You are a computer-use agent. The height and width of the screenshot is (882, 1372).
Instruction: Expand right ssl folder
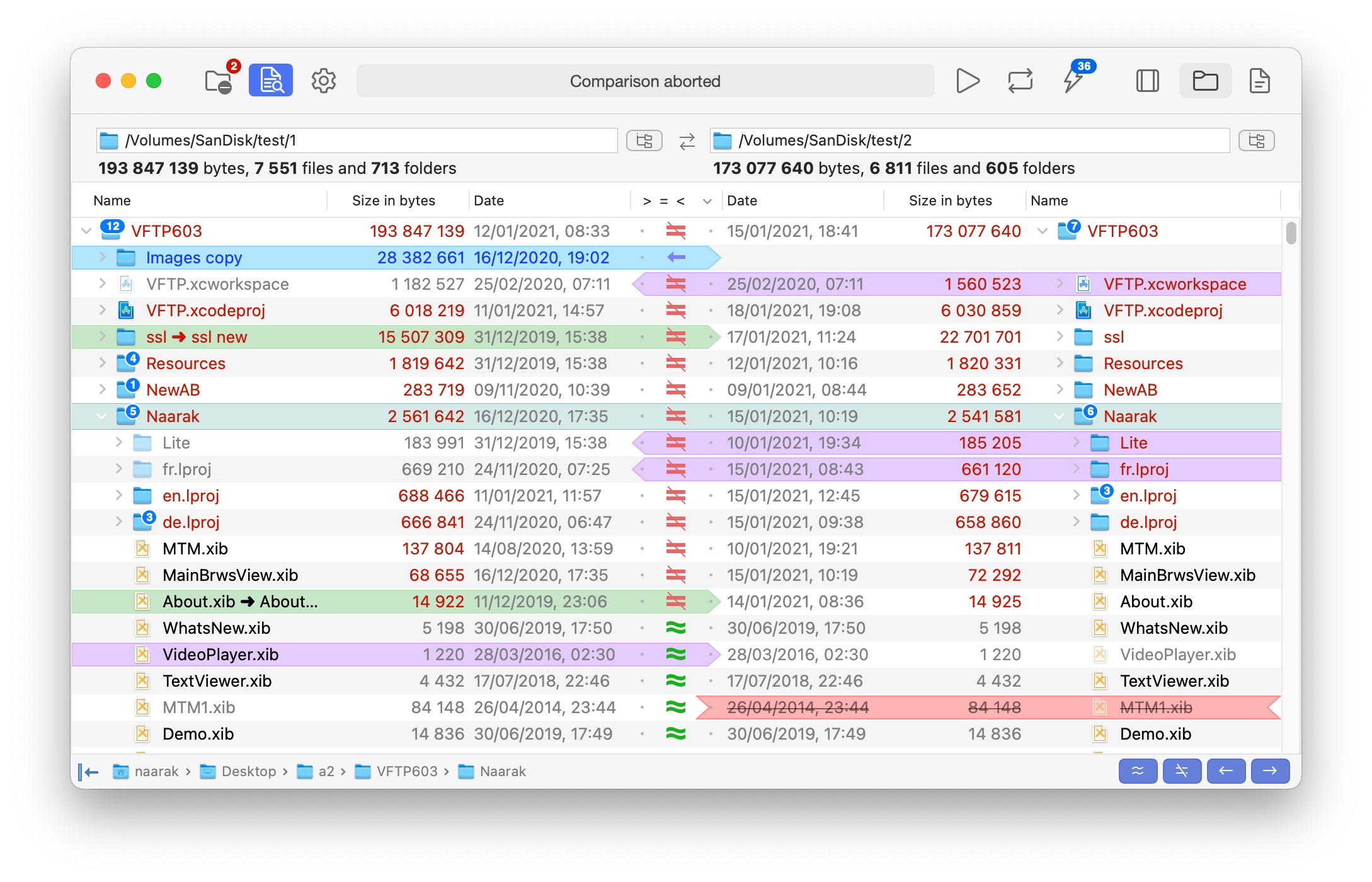pyautogui.click(x=1060, y=336)
